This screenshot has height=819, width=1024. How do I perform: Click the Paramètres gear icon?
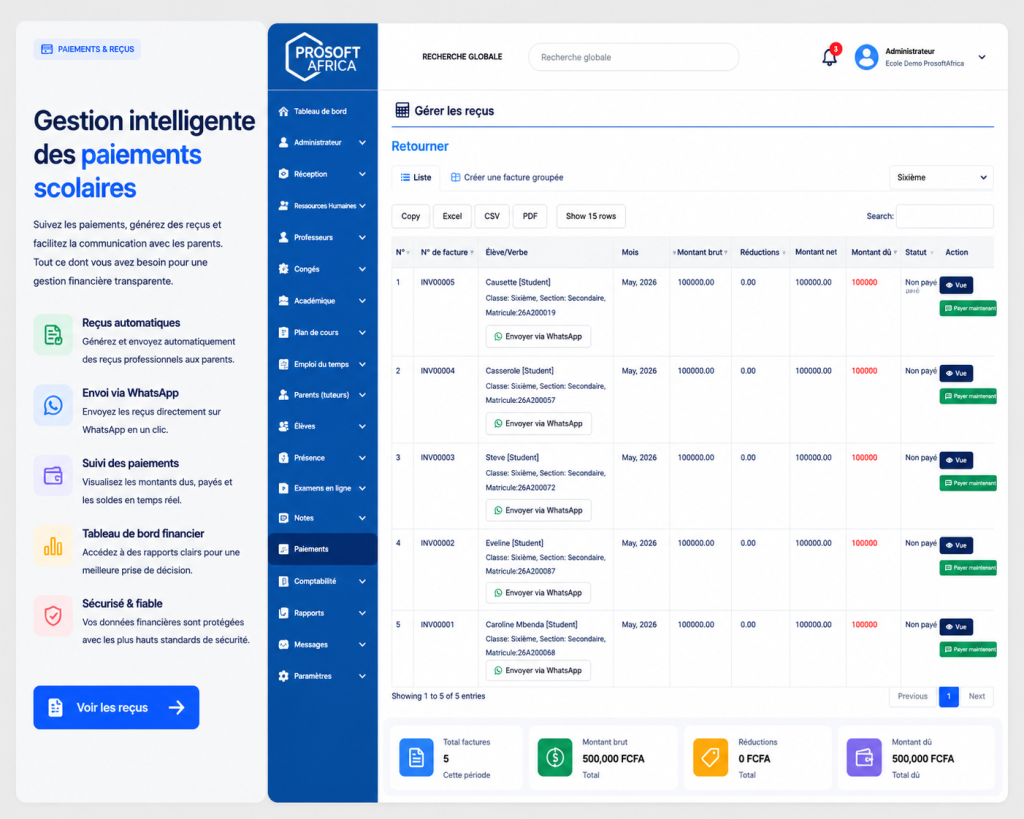point(283,676)
